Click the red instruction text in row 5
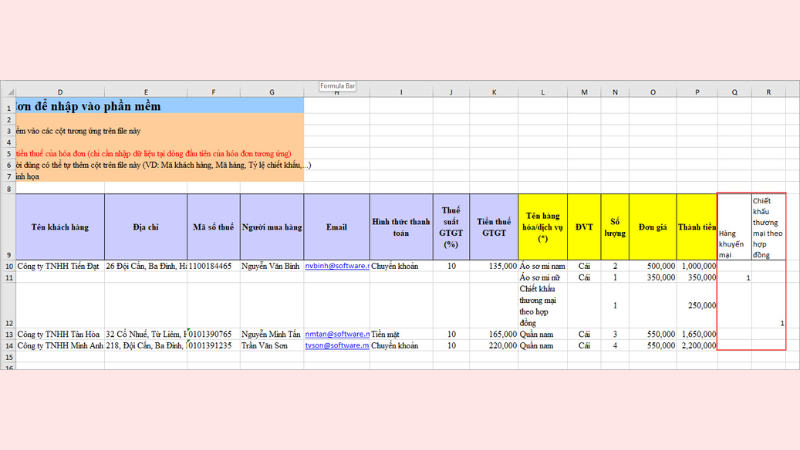The width and height of the screenshot is (800, 450). [x=153, y=153]
